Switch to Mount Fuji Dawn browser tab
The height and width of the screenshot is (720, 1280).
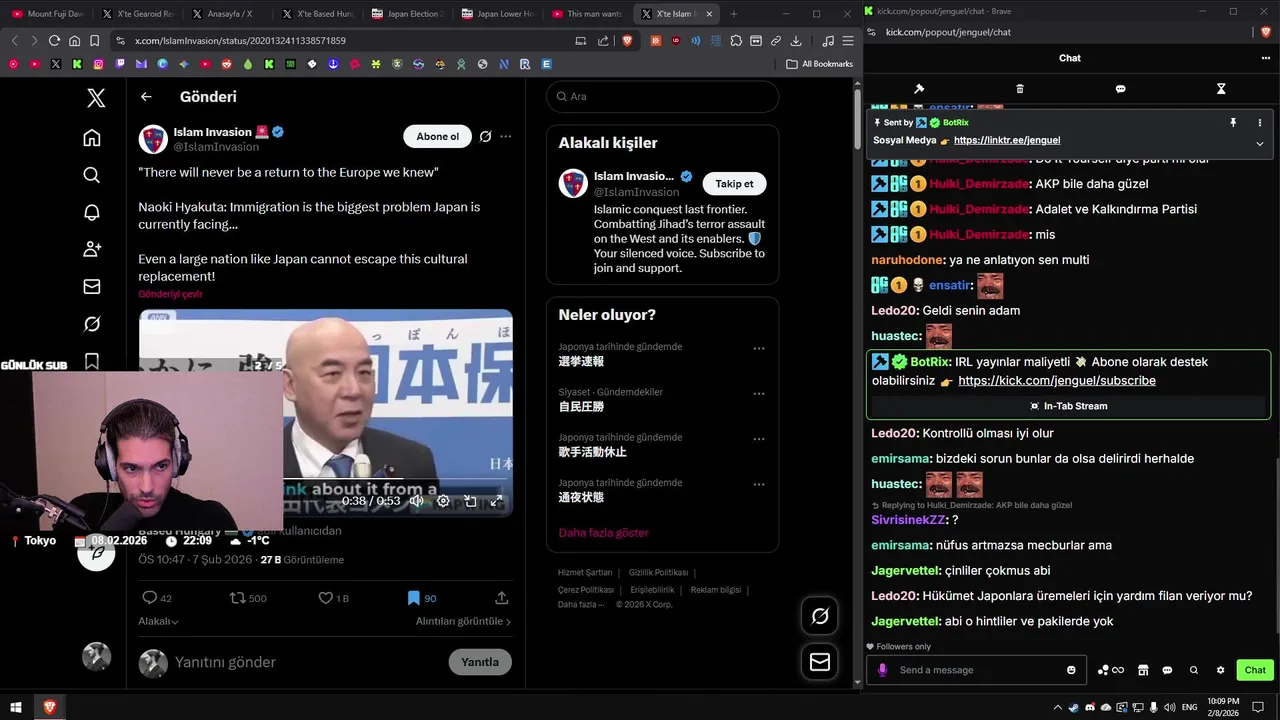click(48, 14)
